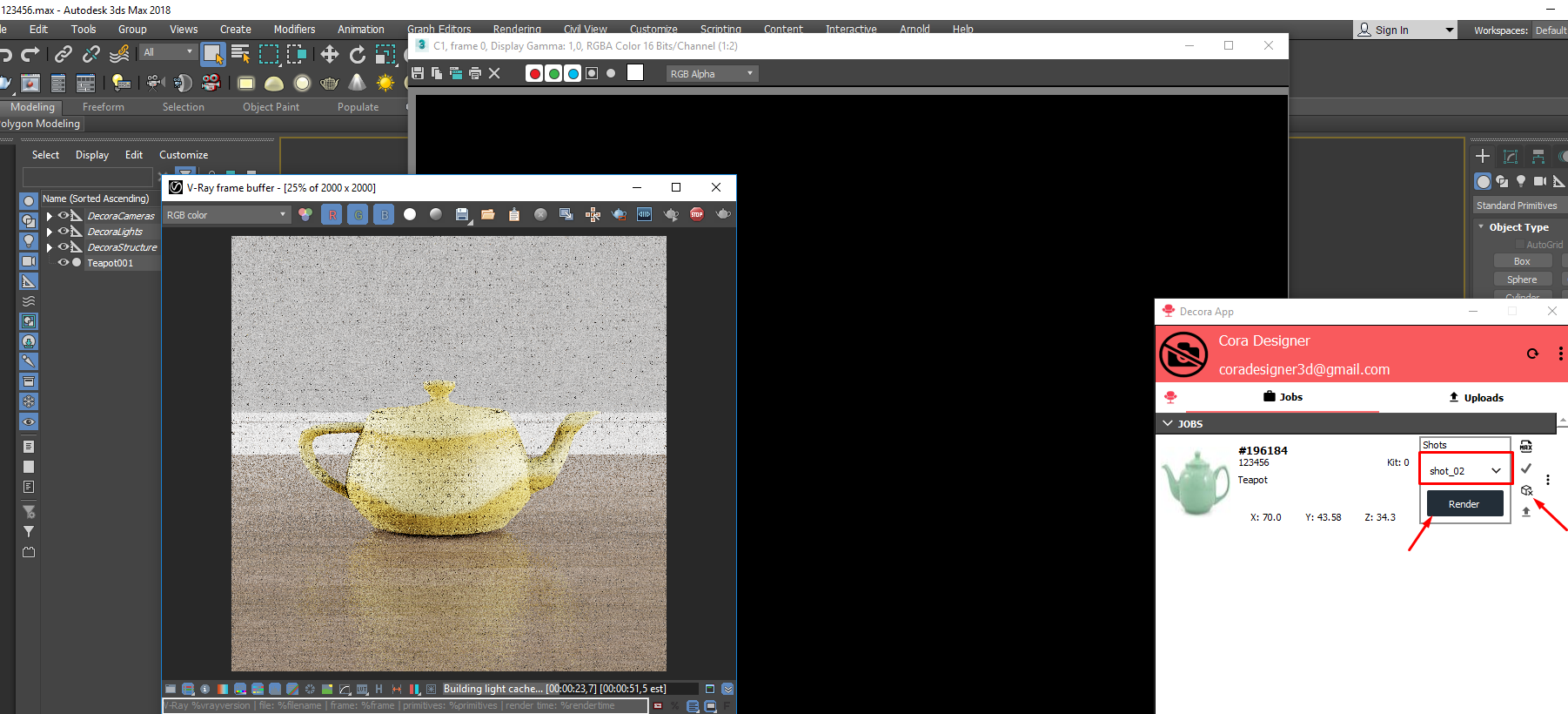Click the refresh icon in Decora header
The width and height of the screenshot is (1568, 714).
coord(1532,354)
